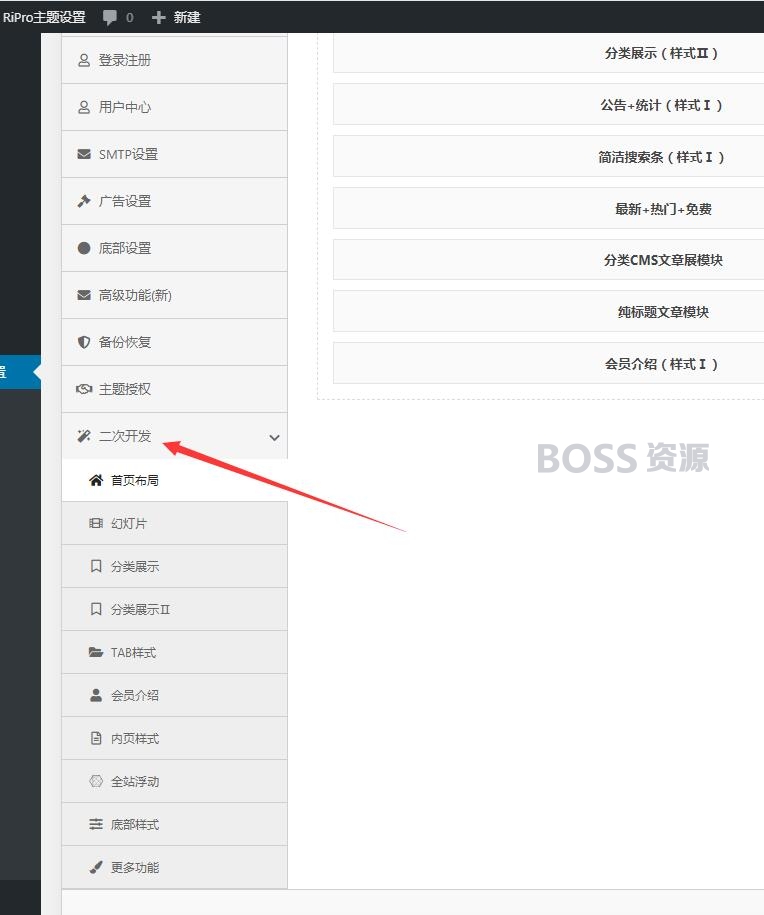Collapse the 二次开发 section chevron
This screenshot has width=764, height=915.
[274, 437]
